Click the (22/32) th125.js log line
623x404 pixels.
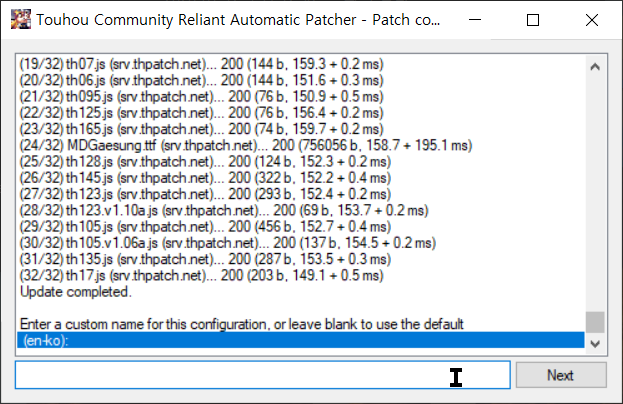click(x=201, y=113)
